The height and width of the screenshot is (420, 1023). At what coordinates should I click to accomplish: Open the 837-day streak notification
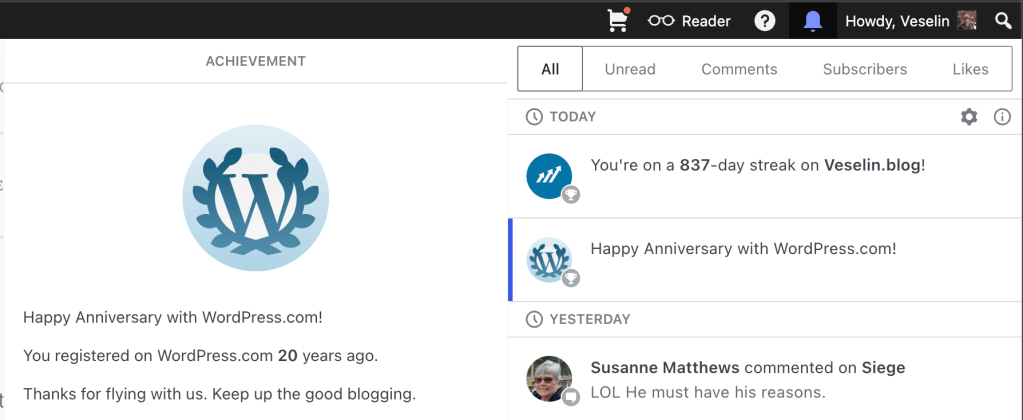tap(765, 177)
